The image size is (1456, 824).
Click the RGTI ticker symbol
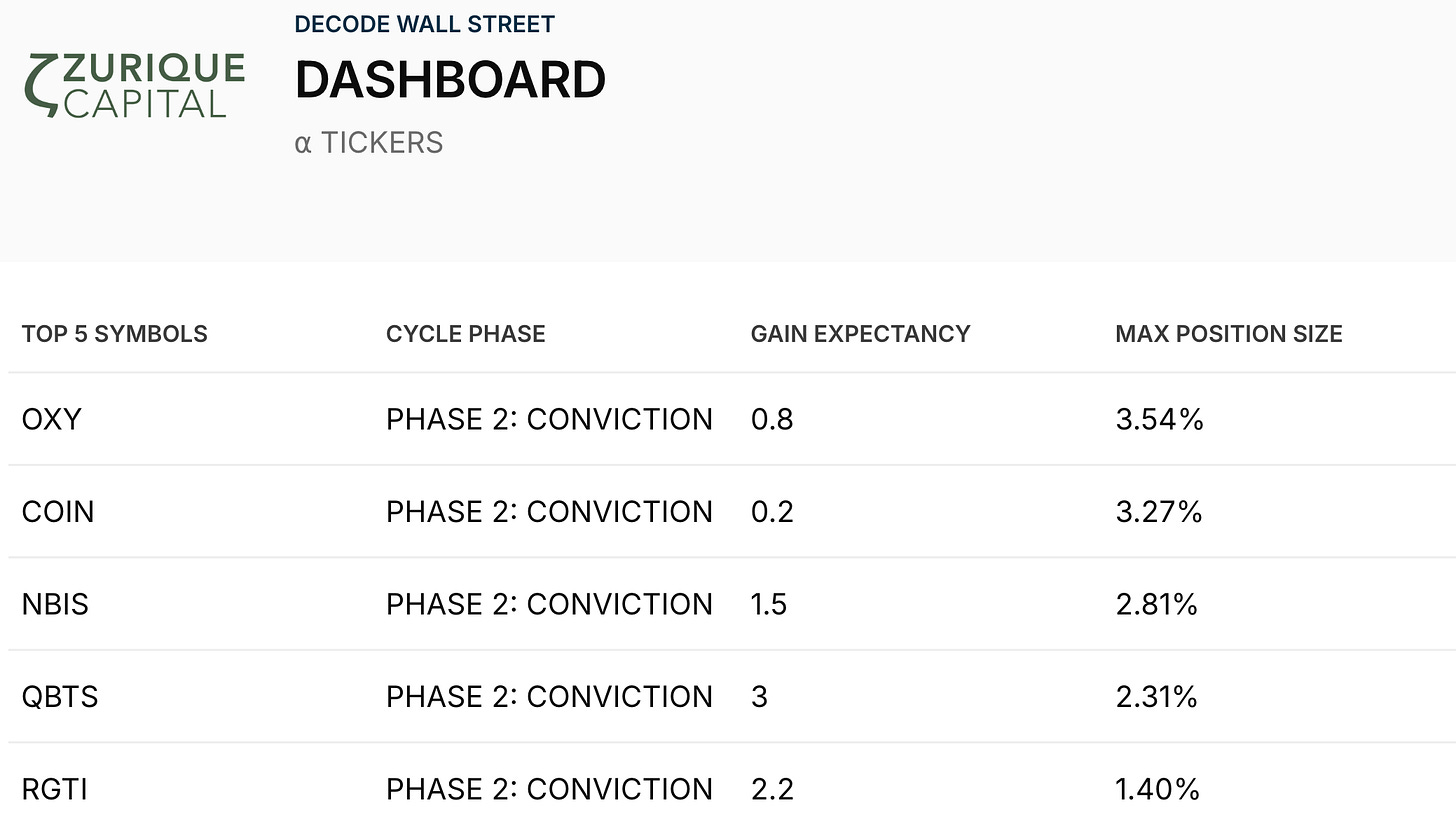(55, 790)
